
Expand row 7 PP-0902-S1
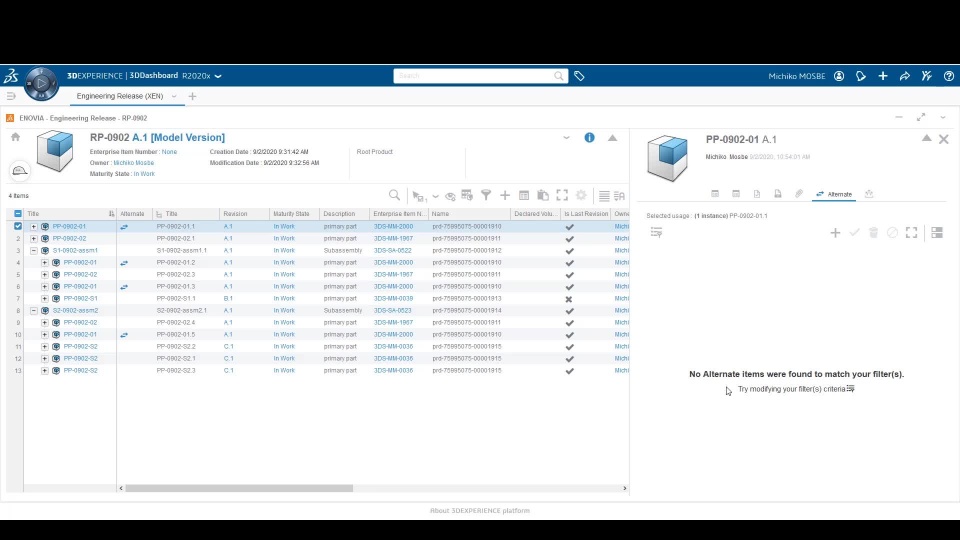[45, 299]
